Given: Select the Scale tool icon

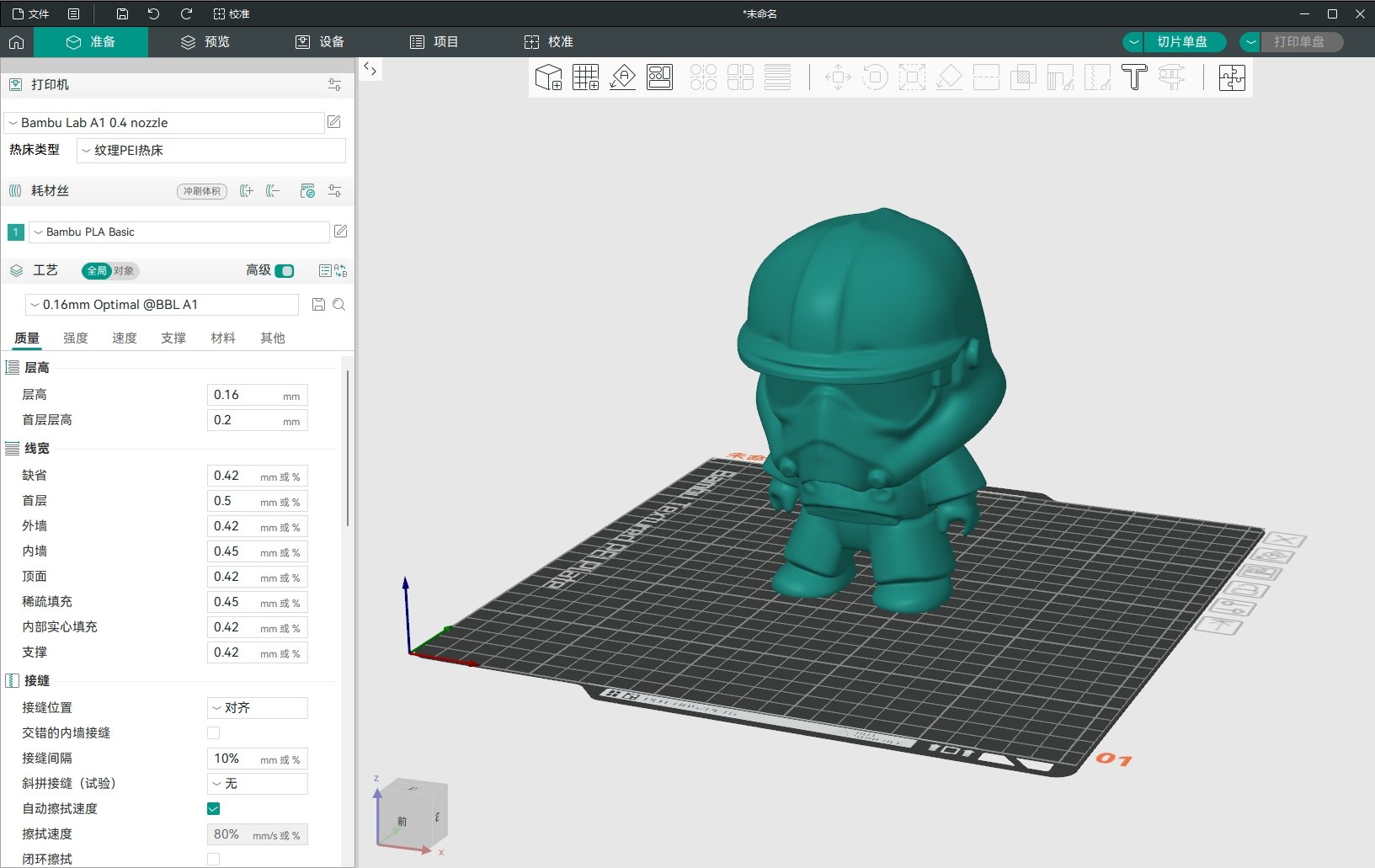Looking at the screenshot, I should tap(912, 77).
